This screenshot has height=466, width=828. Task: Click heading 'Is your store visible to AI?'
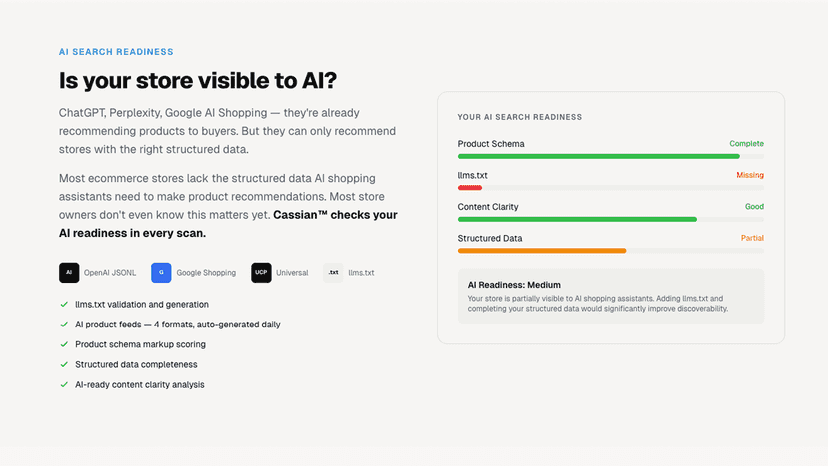point(197,80)
